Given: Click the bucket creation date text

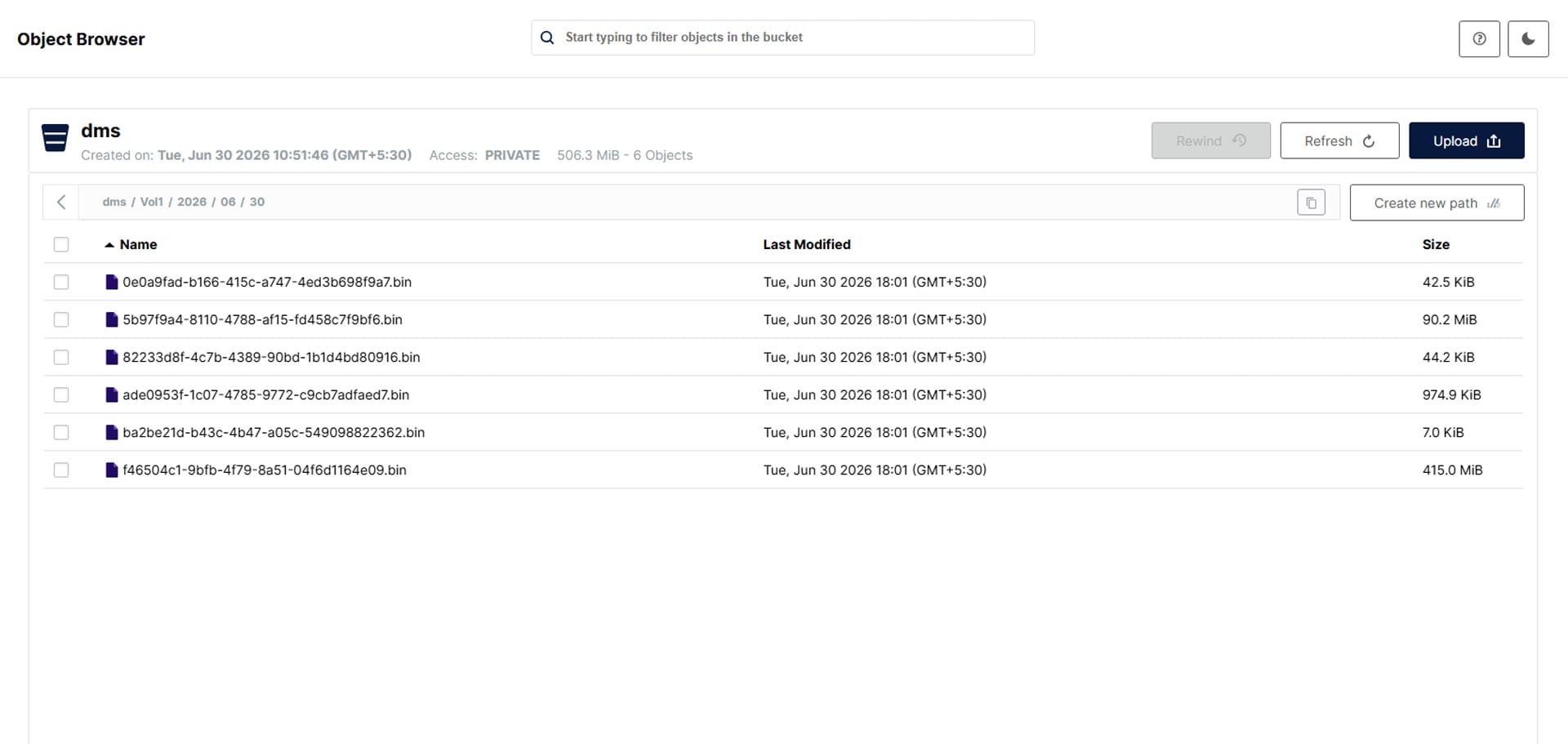Looking at the screenshot, I should (284, 155).
